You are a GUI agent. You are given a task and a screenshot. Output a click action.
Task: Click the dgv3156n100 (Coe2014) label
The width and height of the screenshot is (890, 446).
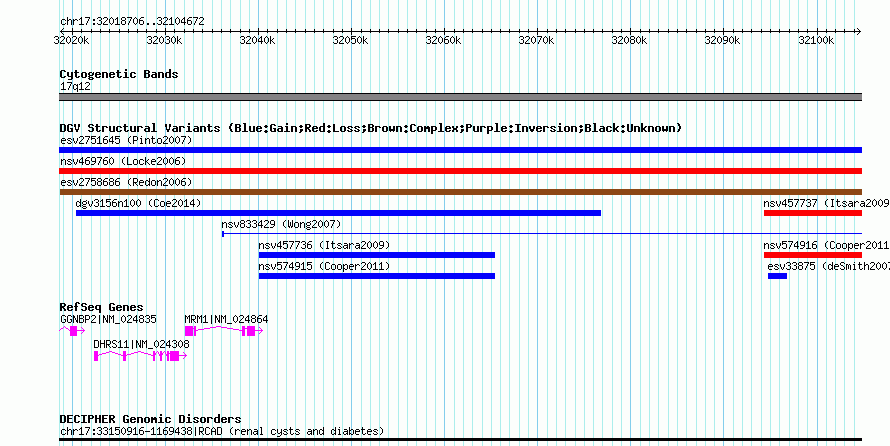pos(138,203)
